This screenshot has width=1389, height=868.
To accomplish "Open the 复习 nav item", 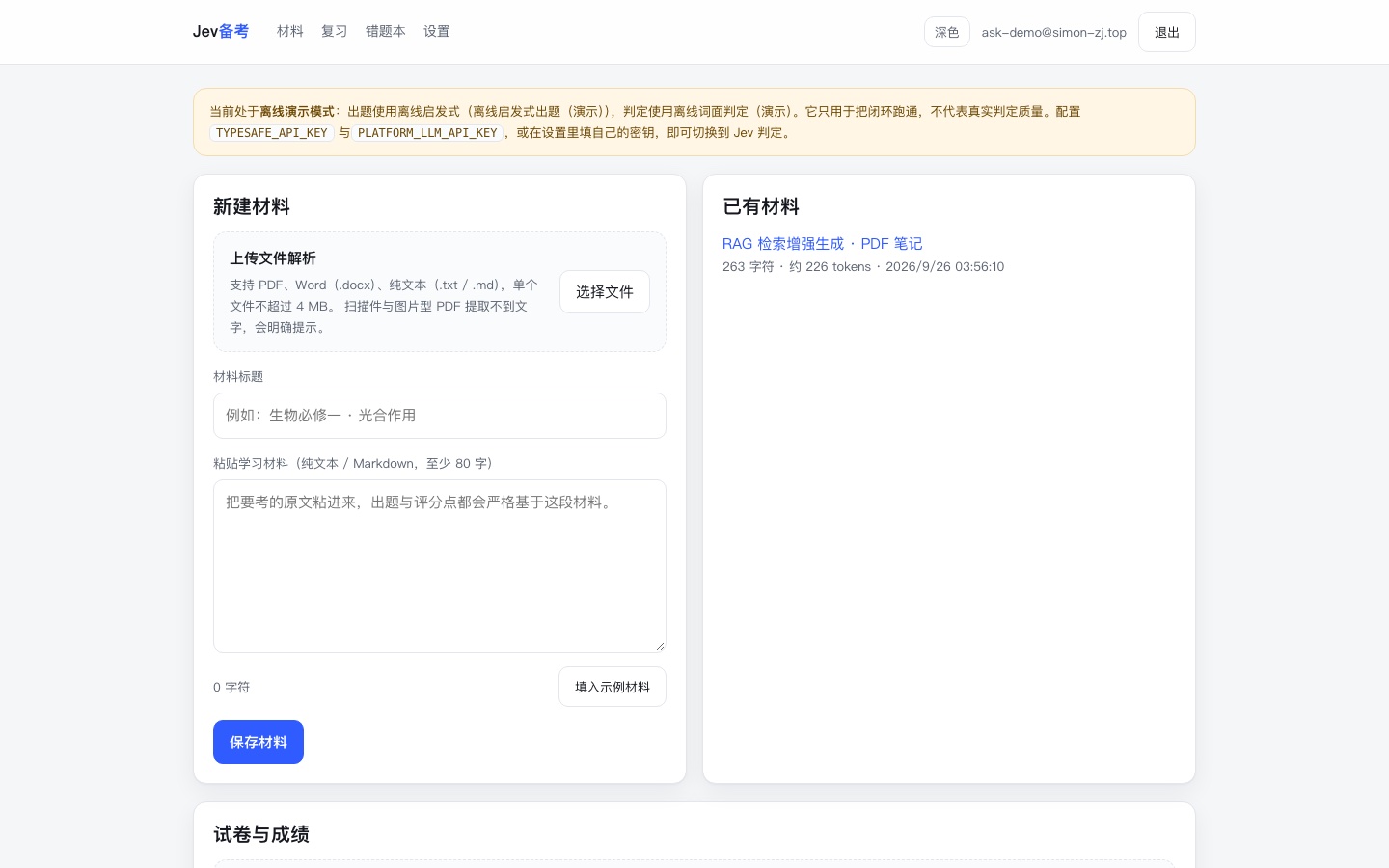I will tap(334, 32).
